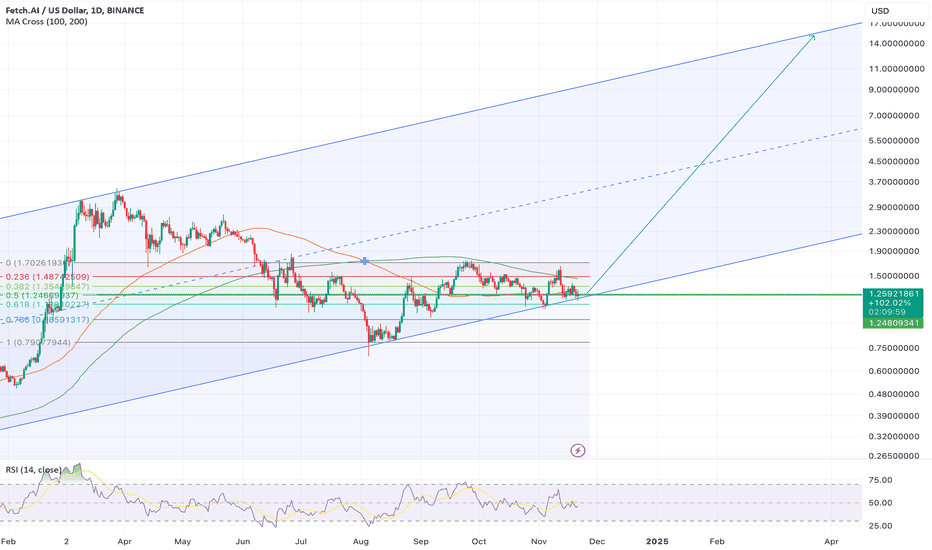
Task: Click the RSI (14, close) indicator label
Action: click(33, 470)
